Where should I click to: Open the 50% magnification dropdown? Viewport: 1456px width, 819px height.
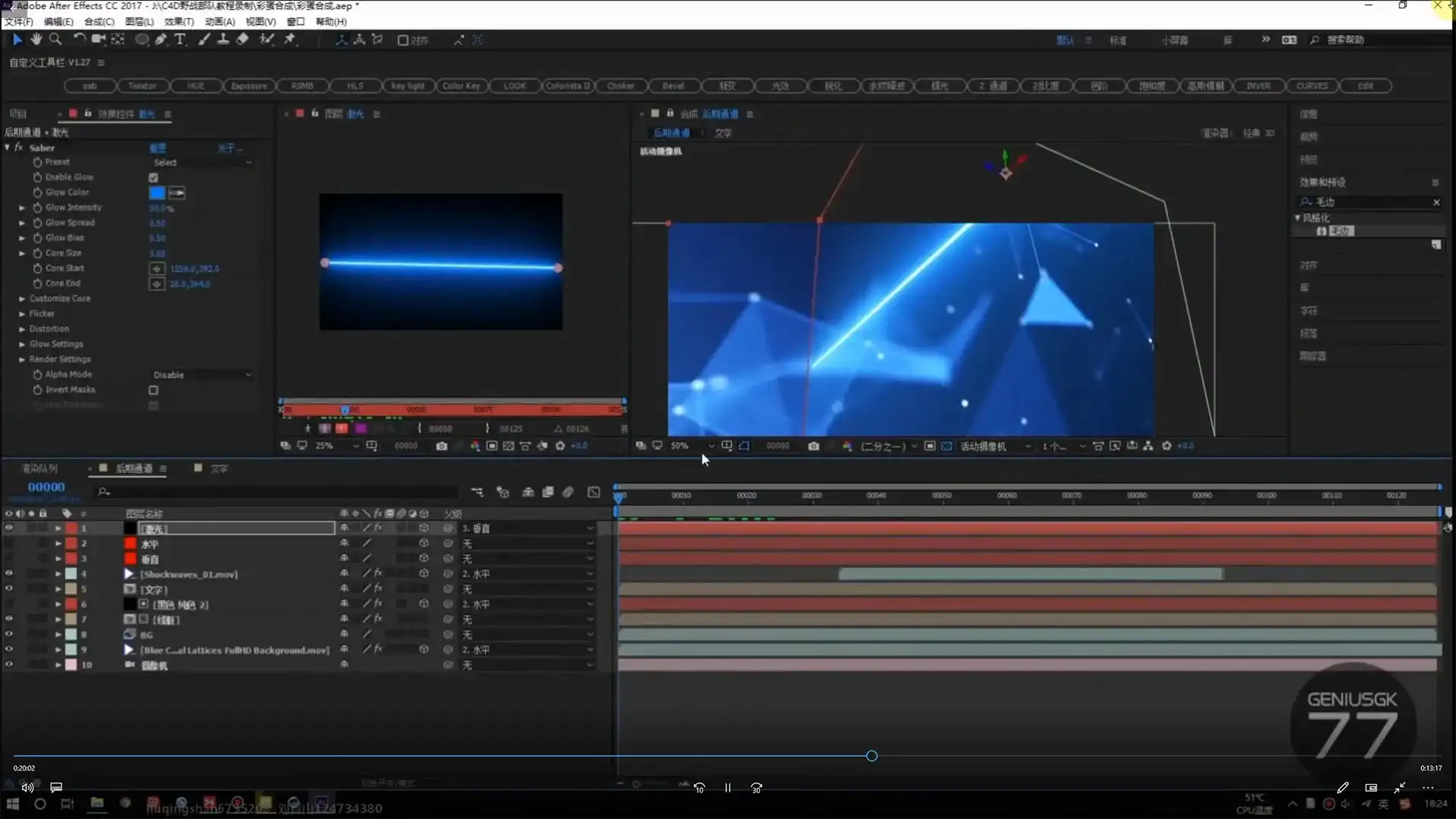pos(692,446)
